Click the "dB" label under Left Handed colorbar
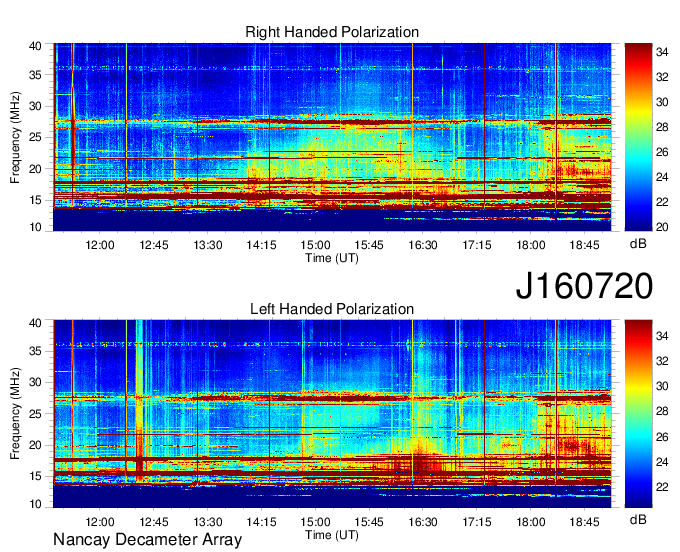The image size is (680, 552). coord(638,519)
